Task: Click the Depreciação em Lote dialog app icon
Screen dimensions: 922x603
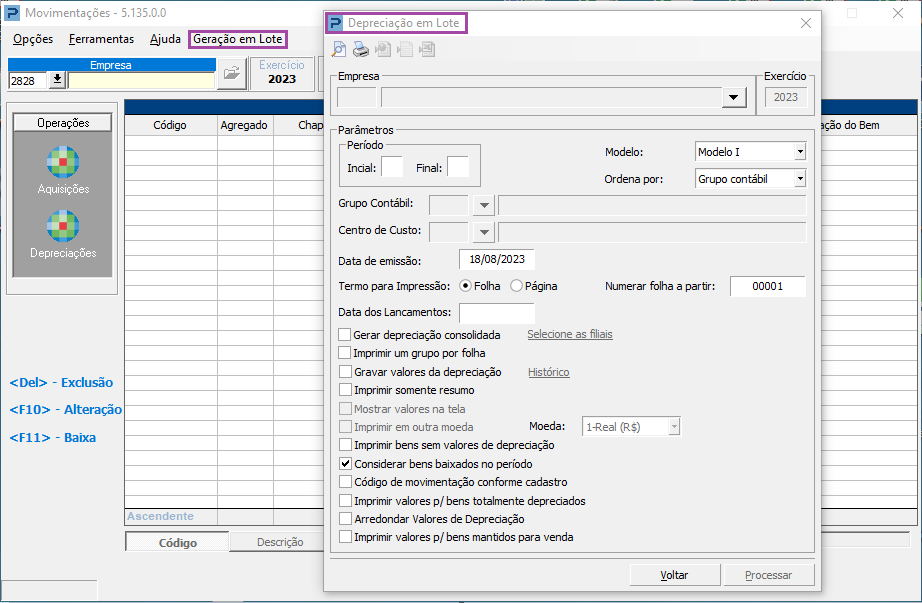Action: (335, 23)
